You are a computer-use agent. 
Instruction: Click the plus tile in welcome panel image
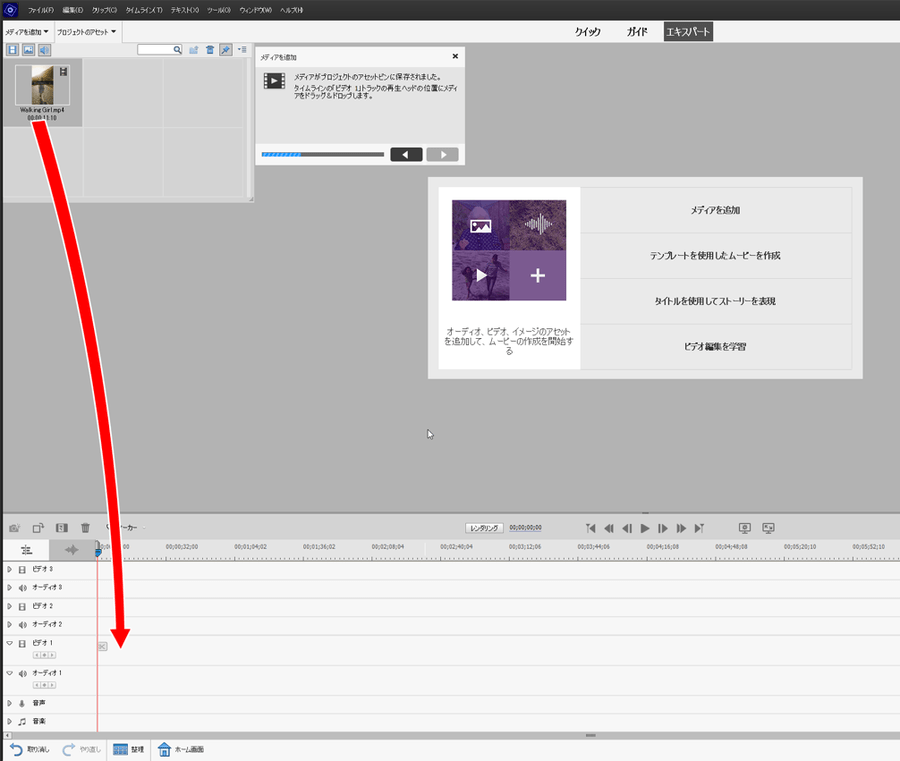pos(538,275)
